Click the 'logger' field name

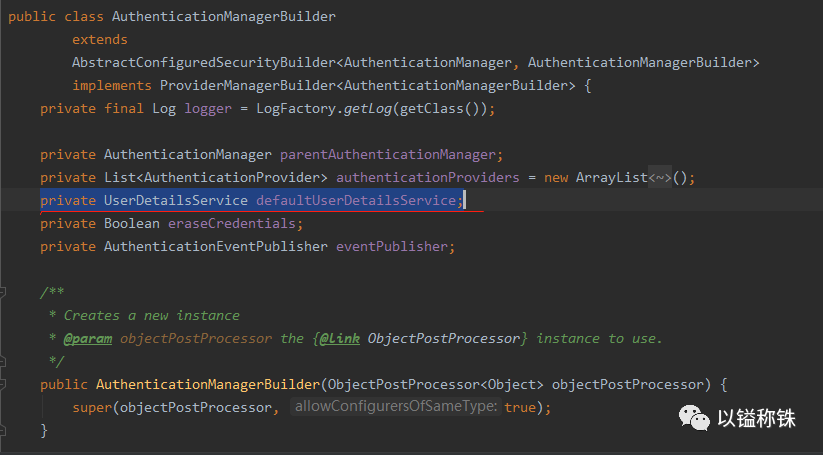208,109
